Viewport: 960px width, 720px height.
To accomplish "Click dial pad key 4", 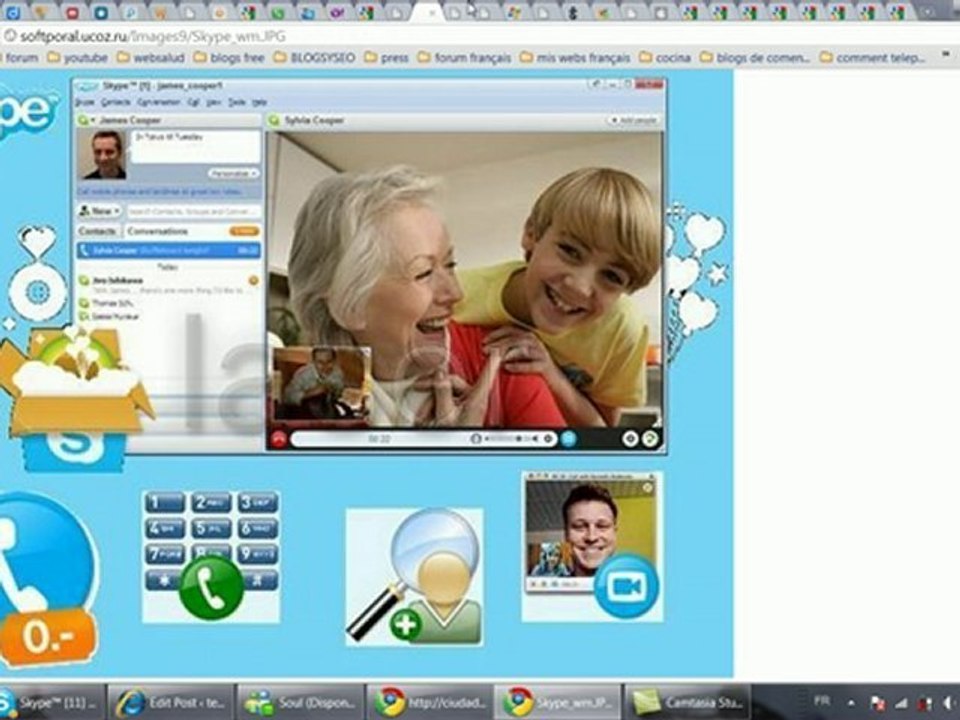I will tap(165, 528).
